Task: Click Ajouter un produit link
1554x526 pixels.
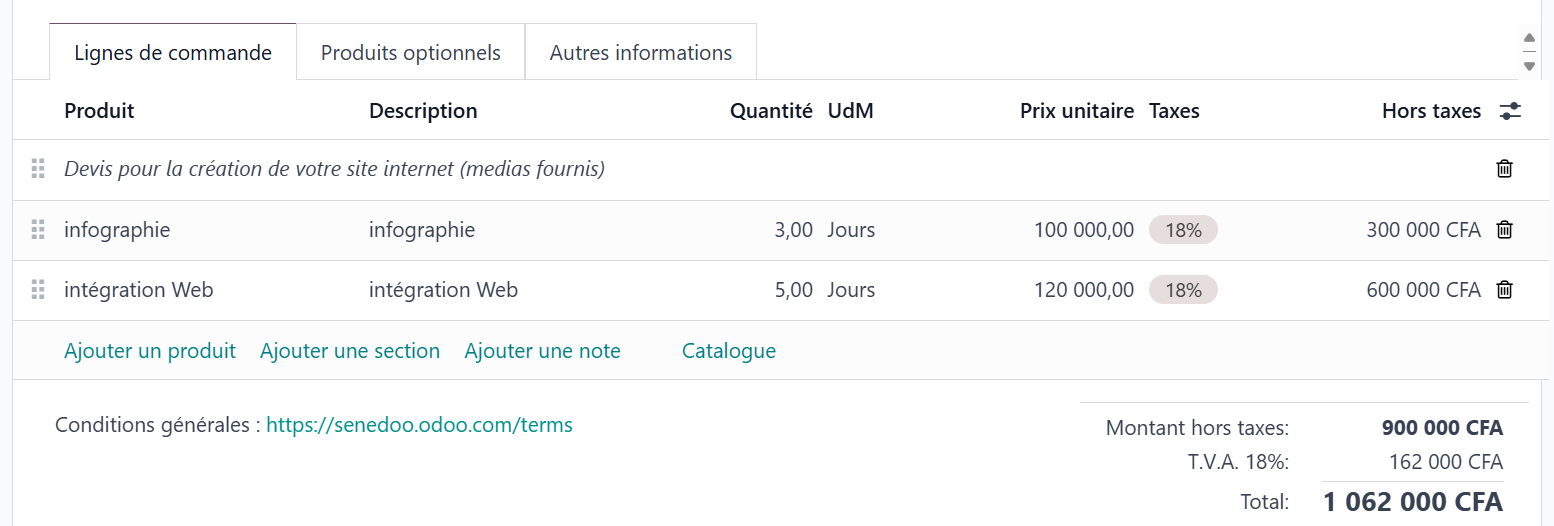Action: coord(150,351)
